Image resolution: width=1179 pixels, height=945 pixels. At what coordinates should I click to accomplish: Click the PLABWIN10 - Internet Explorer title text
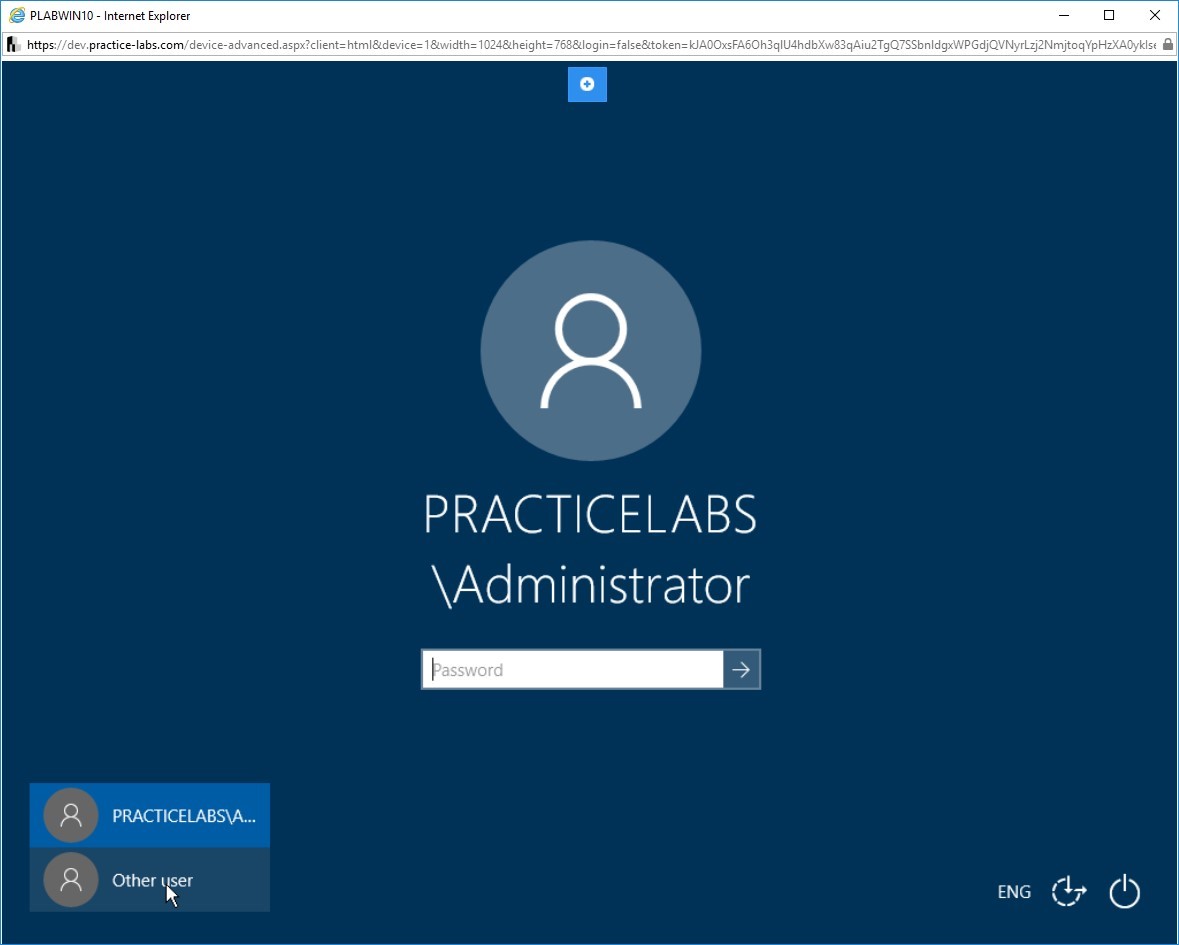(110, 16)
